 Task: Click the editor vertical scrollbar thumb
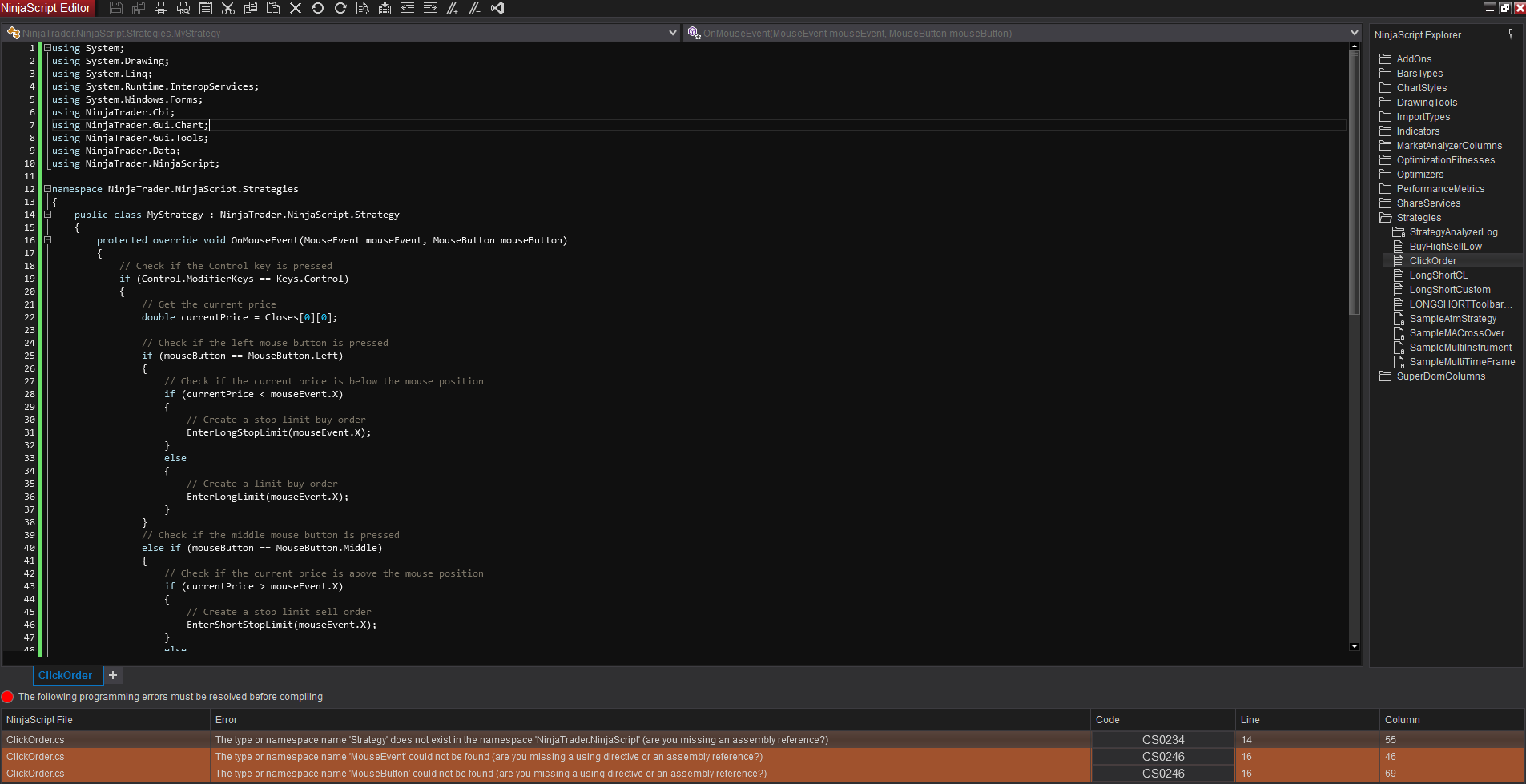pos(1355,183)
